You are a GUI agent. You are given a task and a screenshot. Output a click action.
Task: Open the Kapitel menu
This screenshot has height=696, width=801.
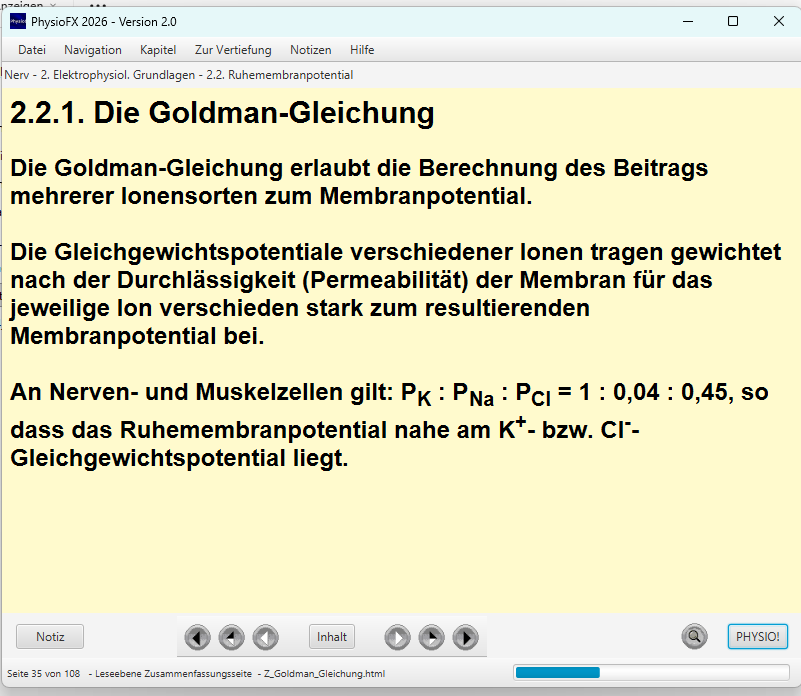(158, 50)
